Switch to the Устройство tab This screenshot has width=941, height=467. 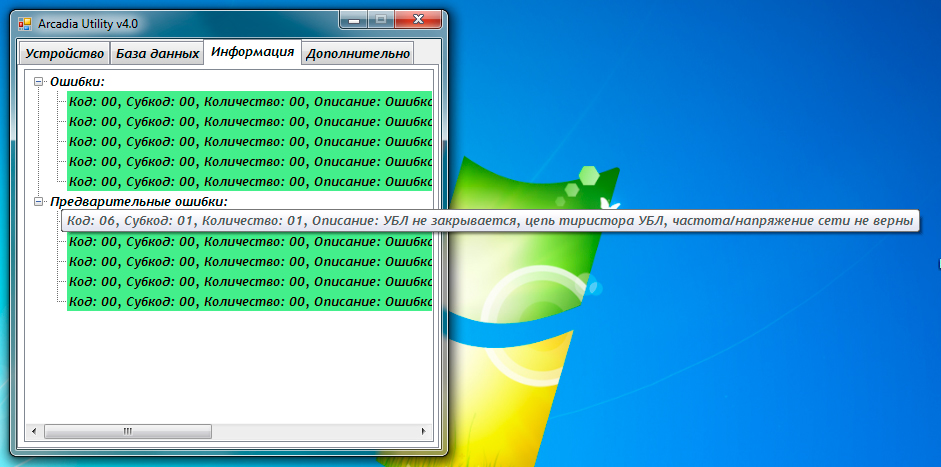tap(65, 54)
